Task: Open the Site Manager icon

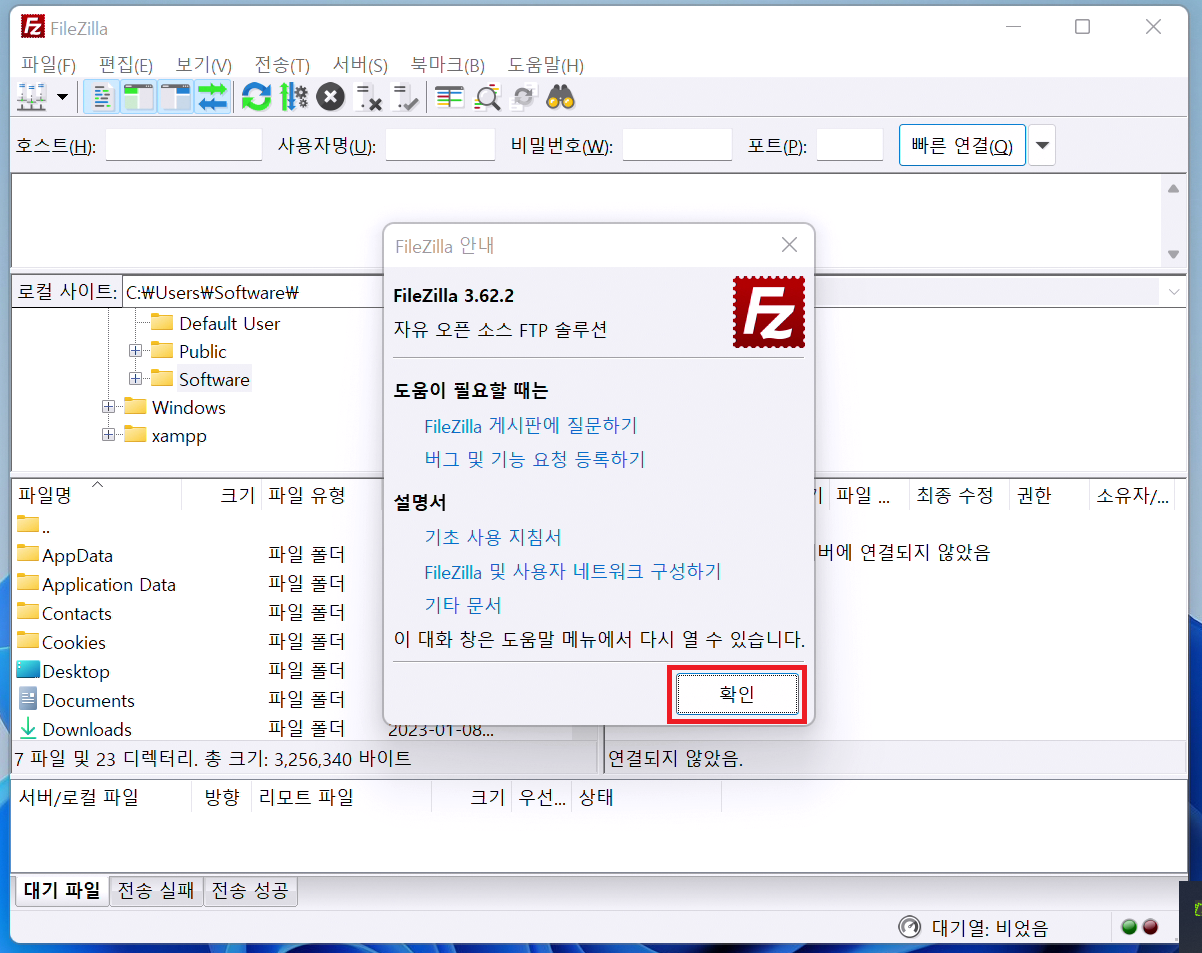Action: [x=32, y=97]
